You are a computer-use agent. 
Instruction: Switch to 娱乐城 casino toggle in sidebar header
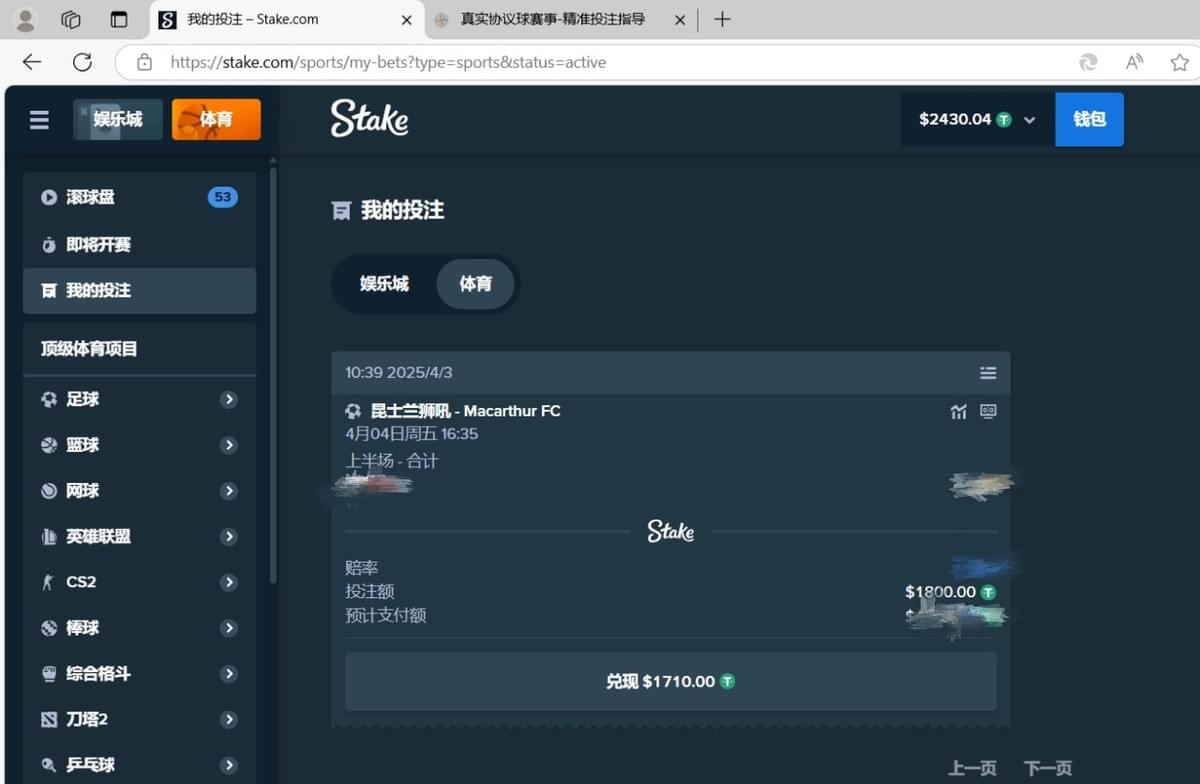[118, 119]
